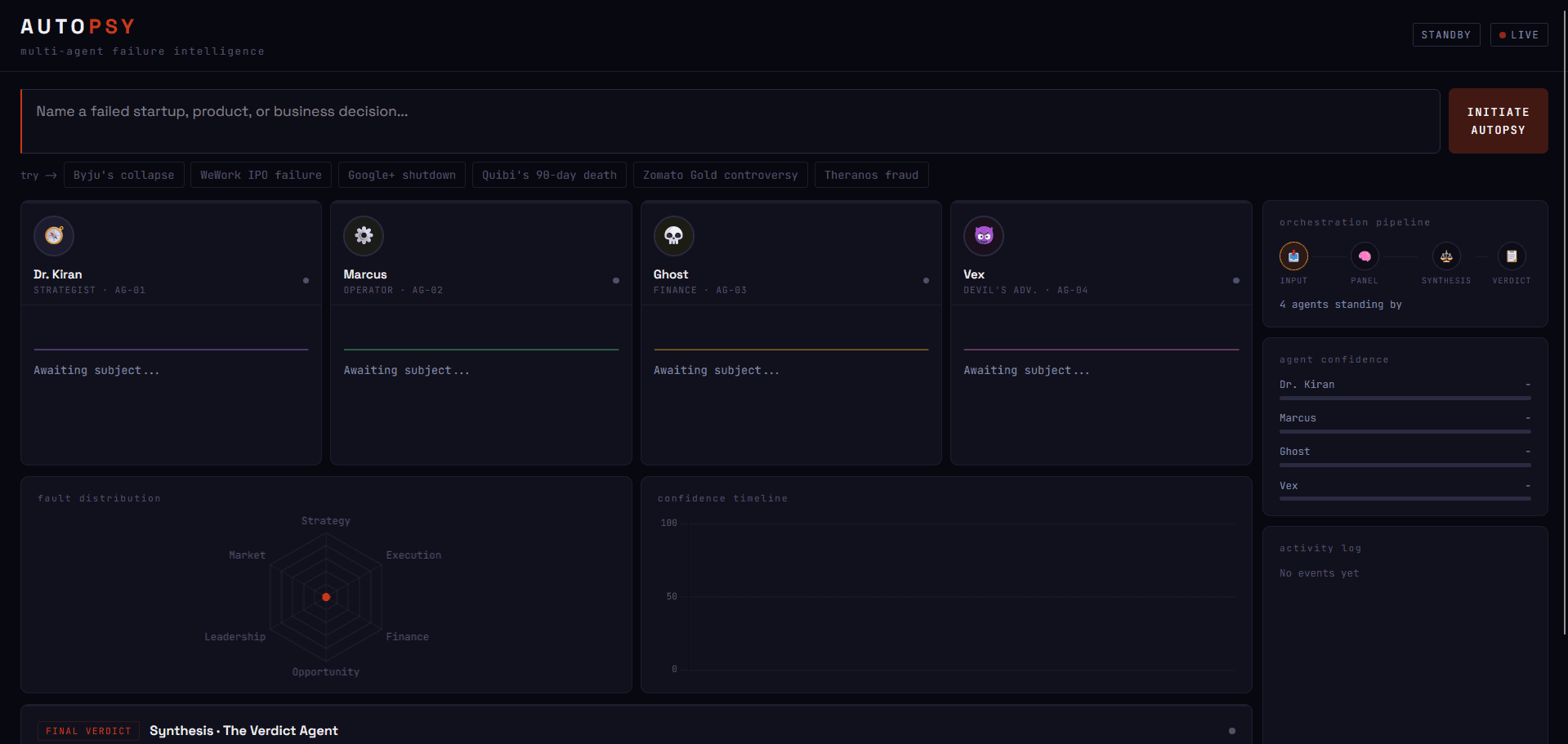Click the 'Finance' radar axis label
Viewport: 1568px width, 744px height.
coord(407,637)
